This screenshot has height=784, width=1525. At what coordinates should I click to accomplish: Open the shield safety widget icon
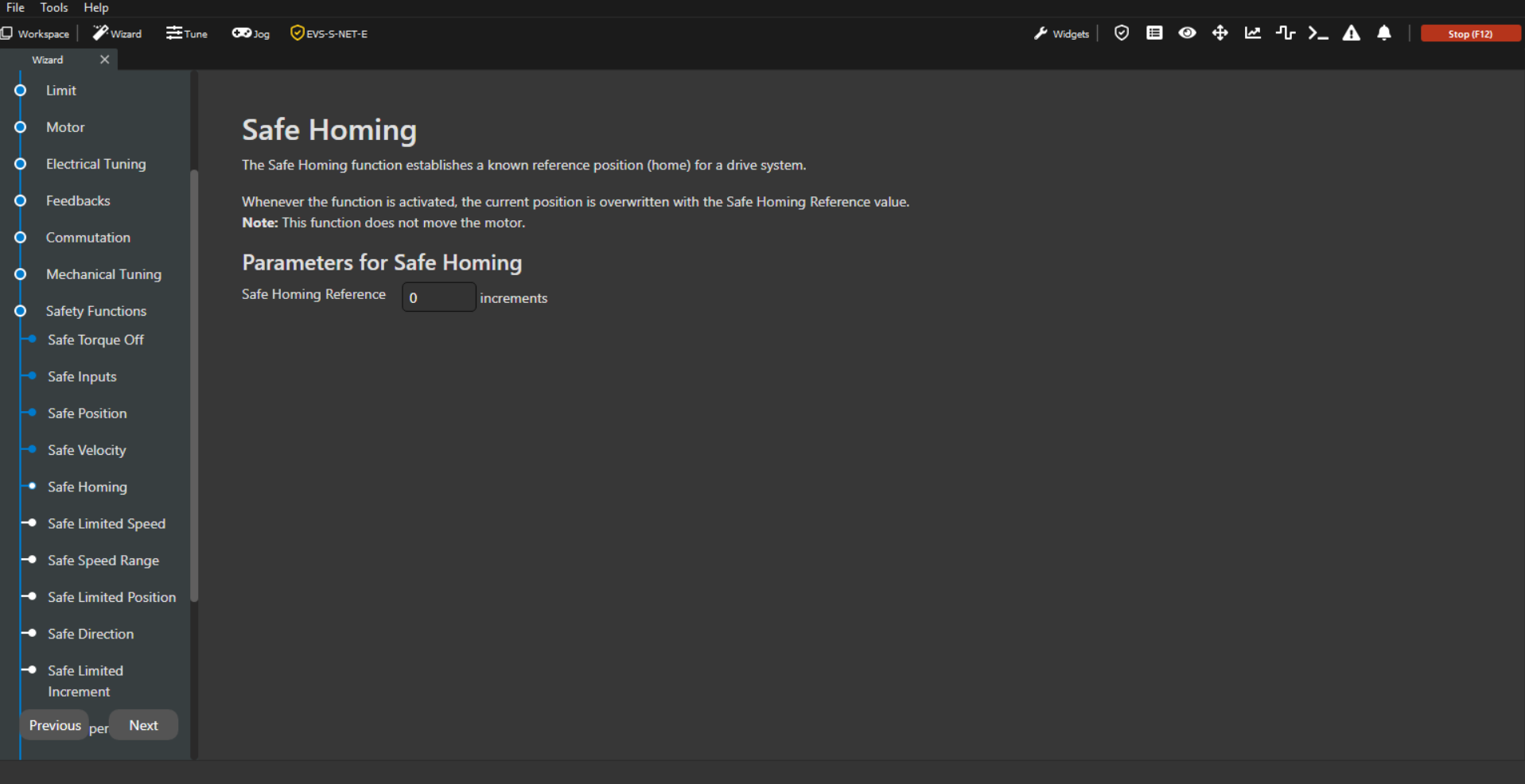tap(1121, 33)
